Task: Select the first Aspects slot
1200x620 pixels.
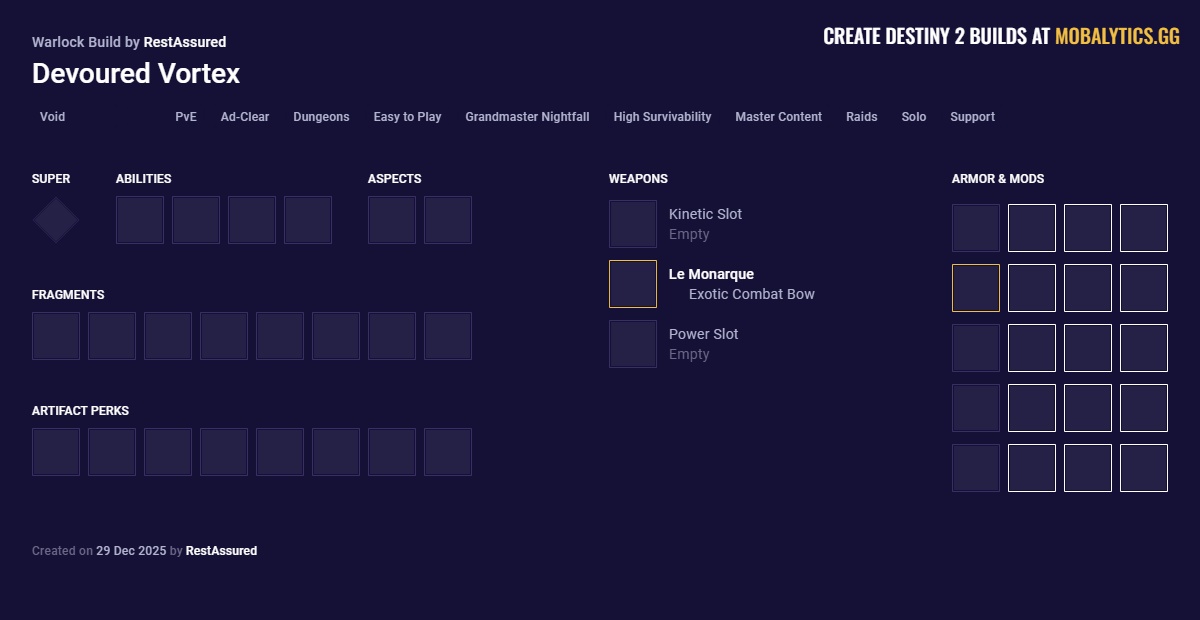Action: (392, 220)
